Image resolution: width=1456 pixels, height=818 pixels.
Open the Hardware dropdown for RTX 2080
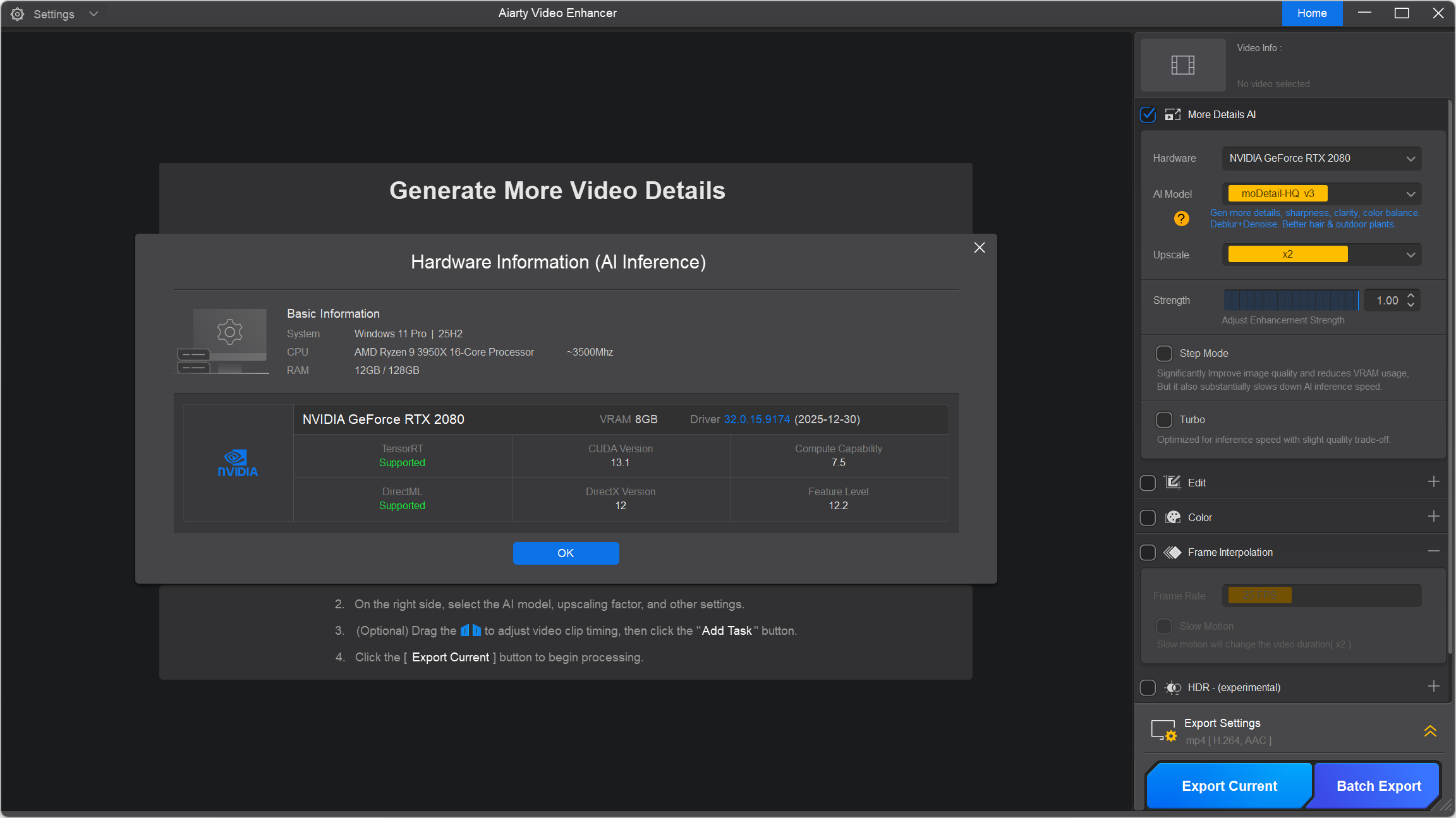pos(1321,158)
